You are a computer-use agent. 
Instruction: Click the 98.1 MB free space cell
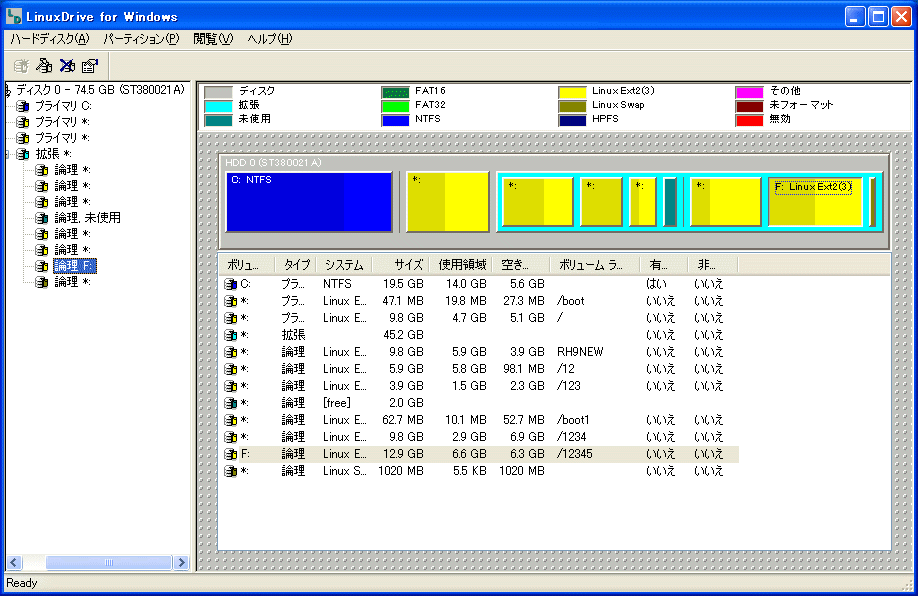[523, 369]
